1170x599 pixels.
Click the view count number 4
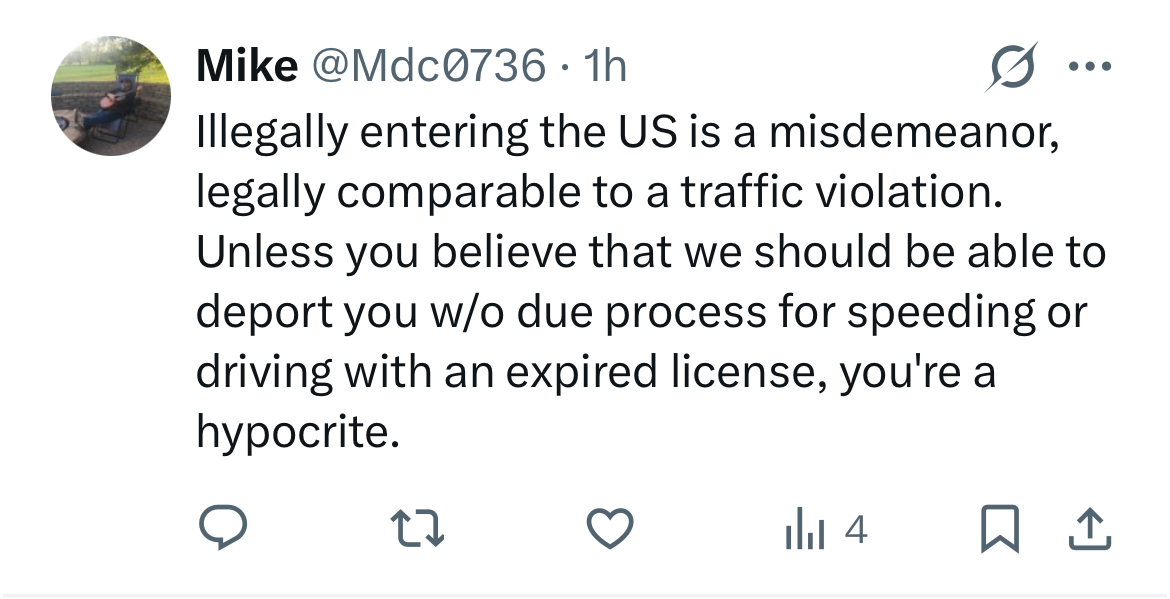pyautogui.click(x=856, y=530)
